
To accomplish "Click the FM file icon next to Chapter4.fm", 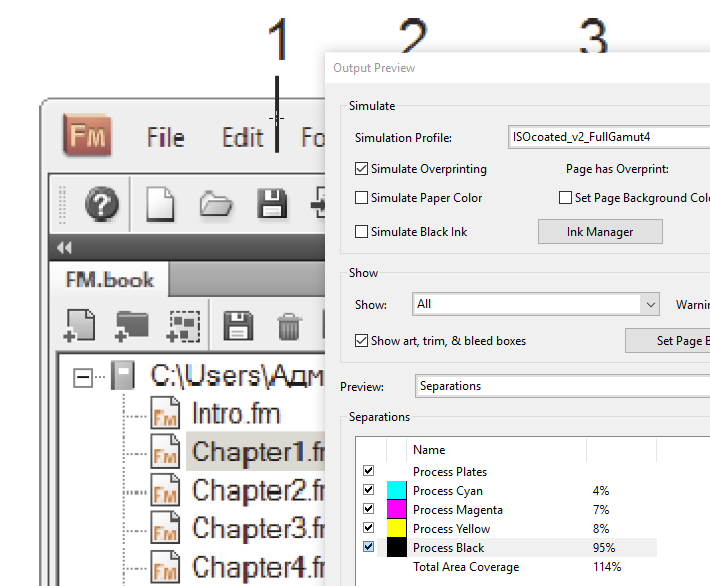I will 165,566.
